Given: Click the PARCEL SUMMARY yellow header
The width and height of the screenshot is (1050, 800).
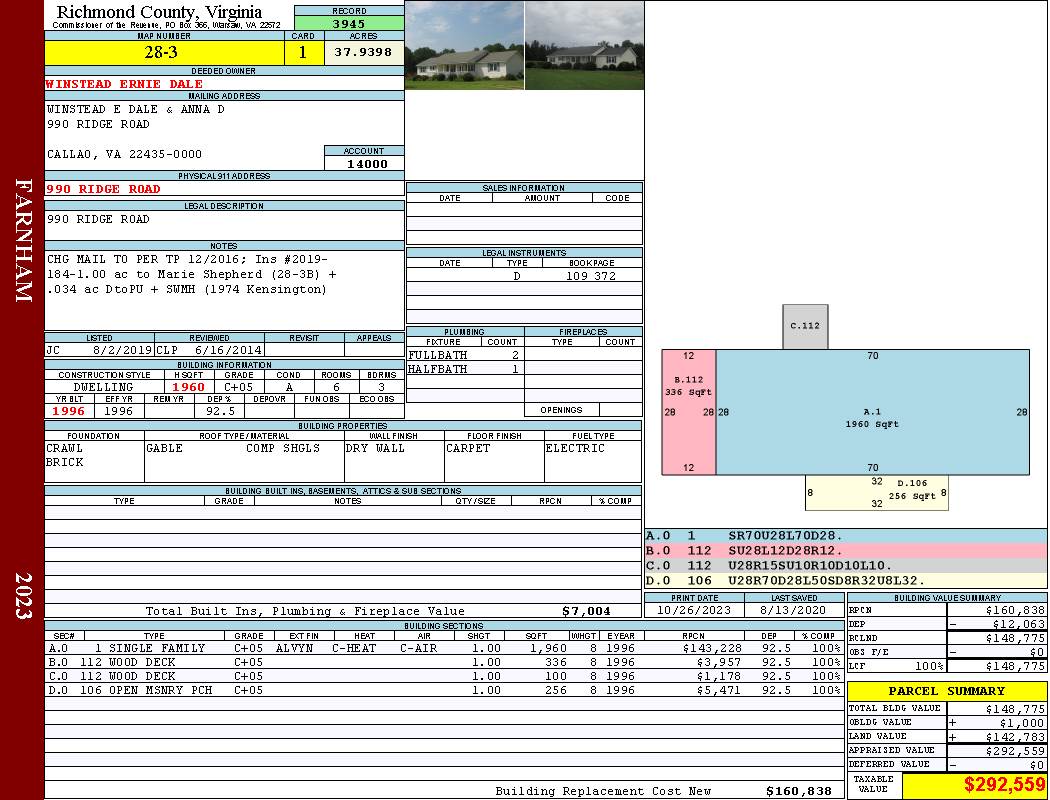Looking at the screenshot, I should [947, 691].
